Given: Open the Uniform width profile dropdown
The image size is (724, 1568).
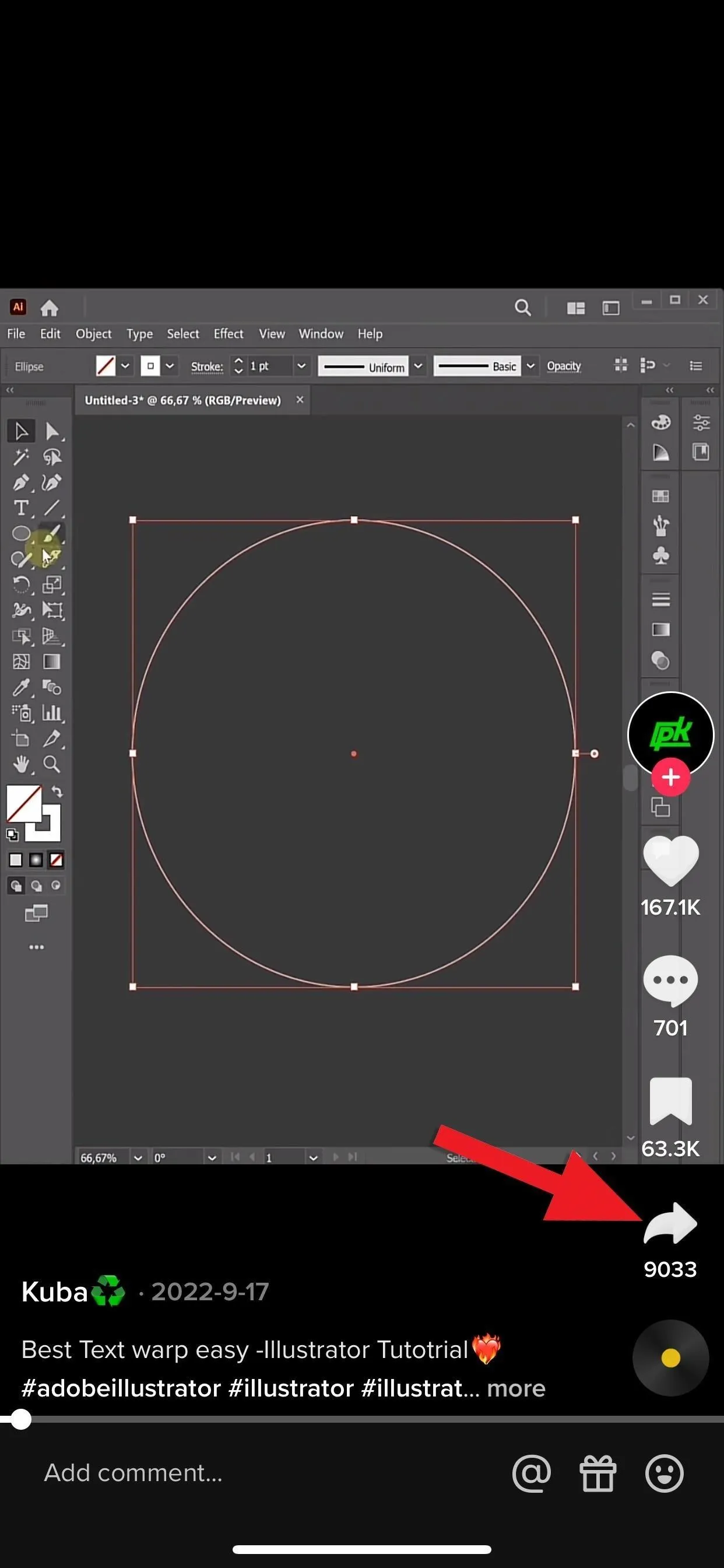Looking at the screenshot, I should click(418, 366).
